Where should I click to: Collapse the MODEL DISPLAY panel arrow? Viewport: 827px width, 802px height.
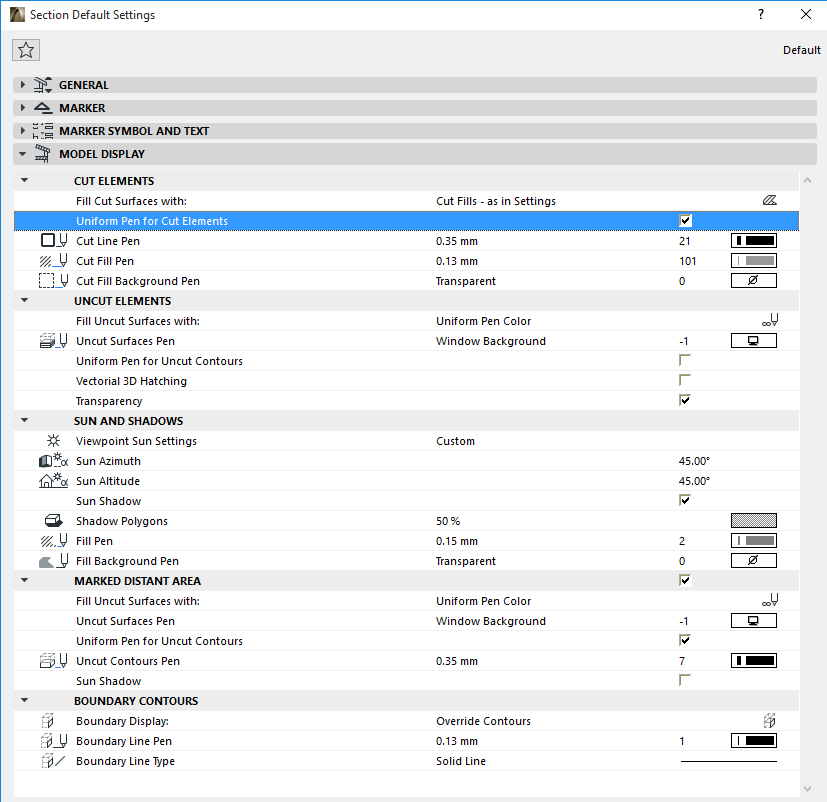[x=22, y=154]
